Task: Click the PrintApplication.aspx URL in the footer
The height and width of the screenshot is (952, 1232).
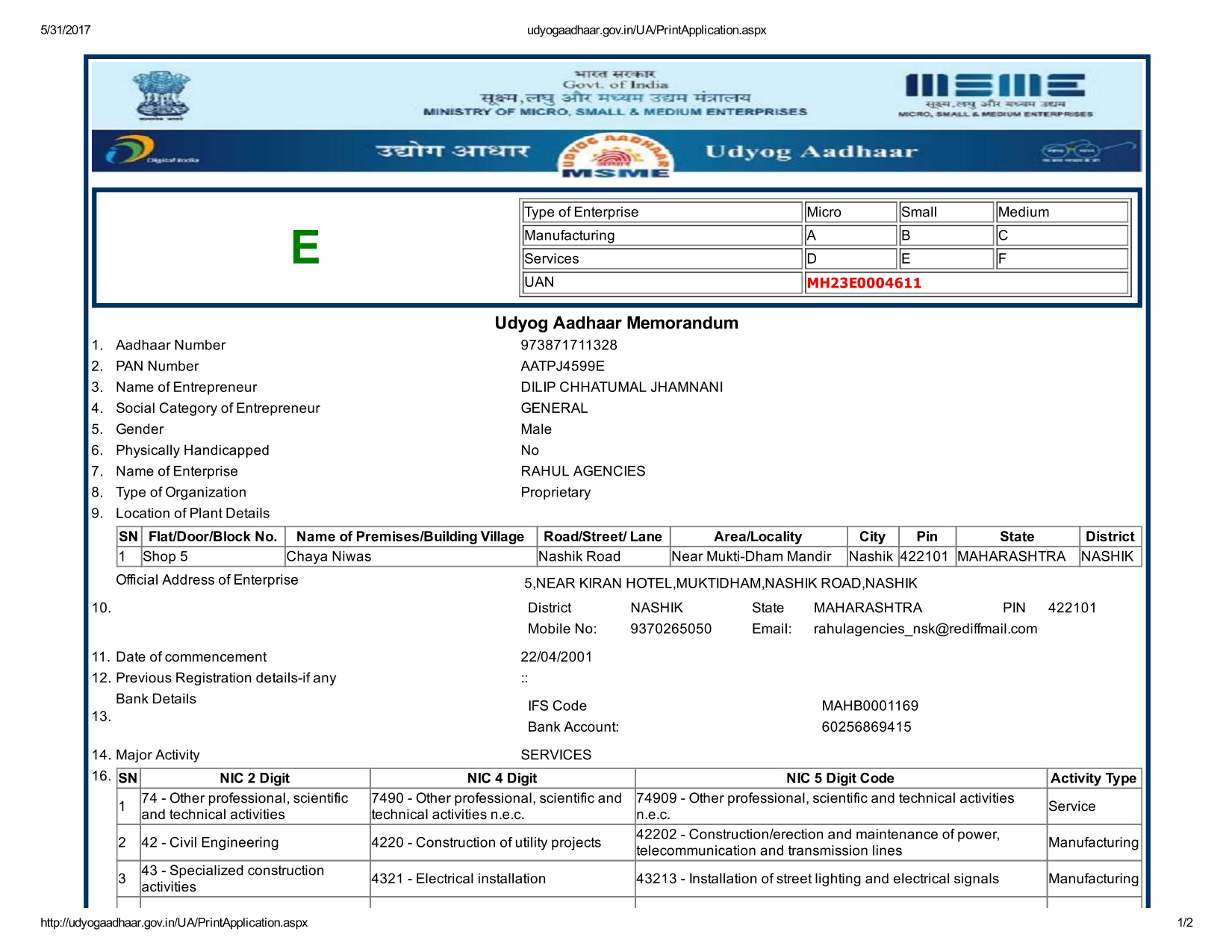Action: 174,922
